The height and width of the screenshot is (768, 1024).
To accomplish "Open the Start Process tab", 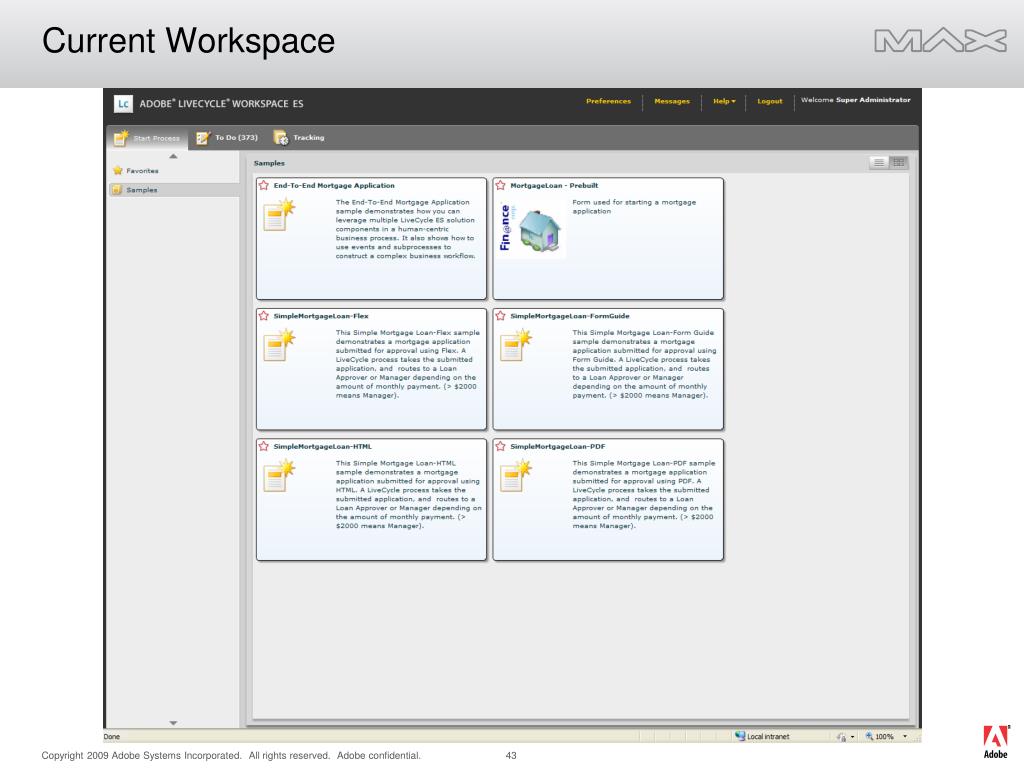I will 148,138.
